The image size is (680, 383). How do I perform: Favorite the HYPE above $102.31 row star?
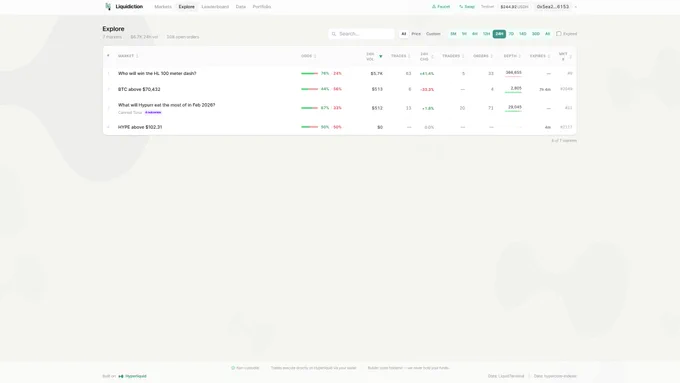pyautogui.click(x=108, y=127)
